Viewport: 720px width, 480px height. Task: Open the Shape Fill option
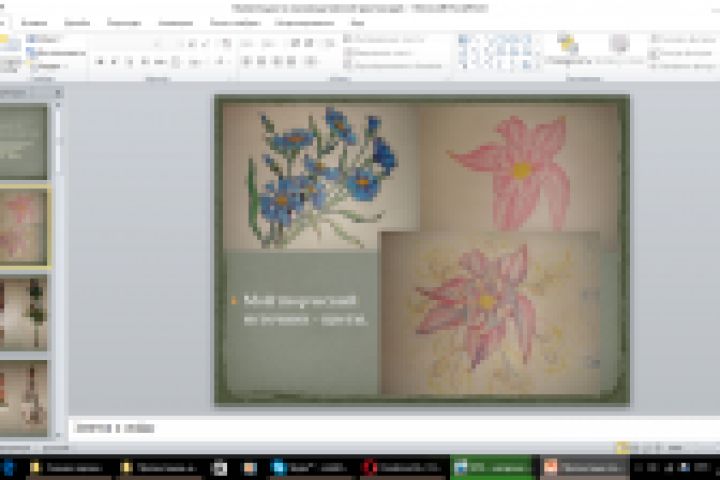click(683, 40)
